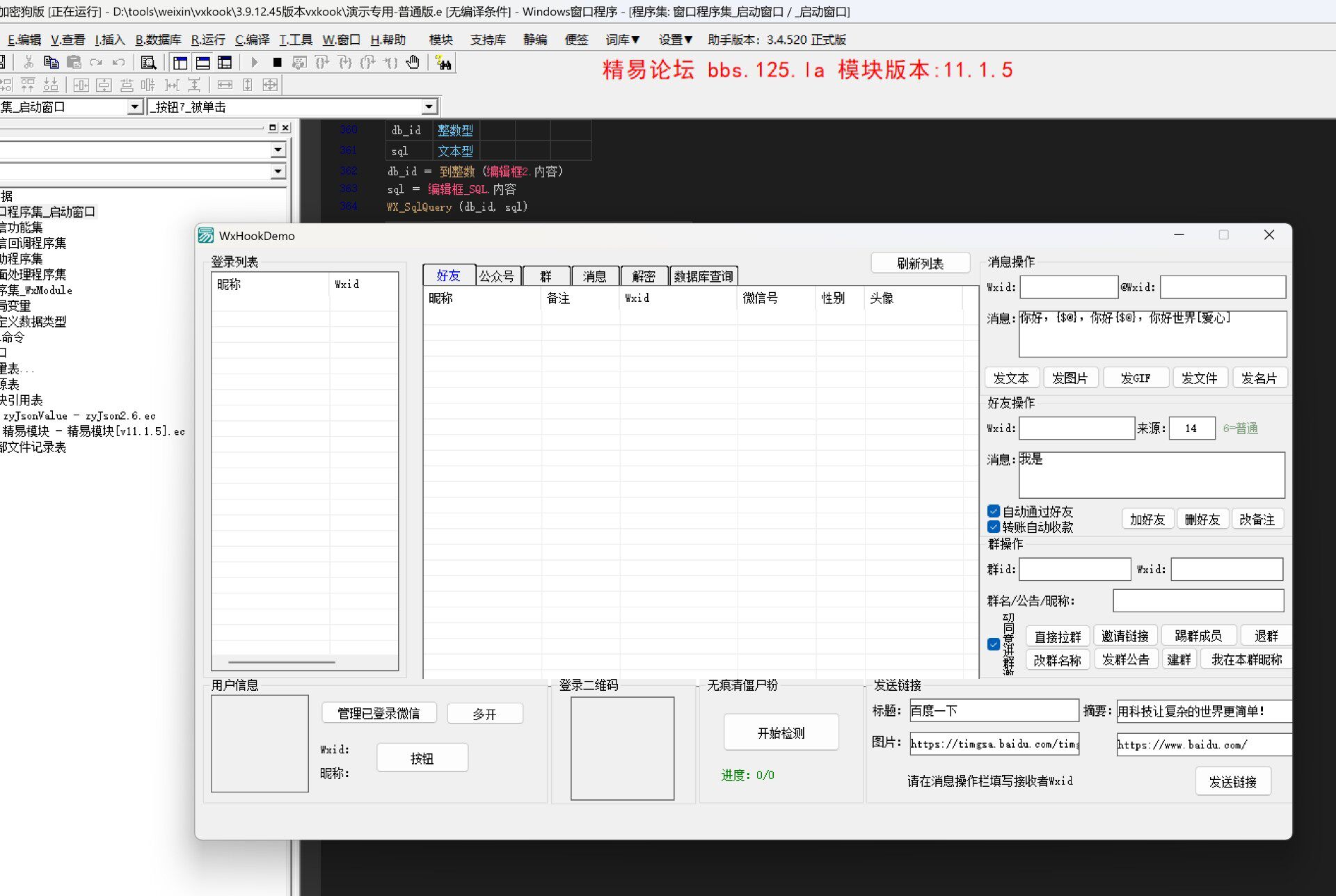This screenshot has width=1336, height=896.
Task: Click the first step-debug braces icon
Action: [321, 63]
